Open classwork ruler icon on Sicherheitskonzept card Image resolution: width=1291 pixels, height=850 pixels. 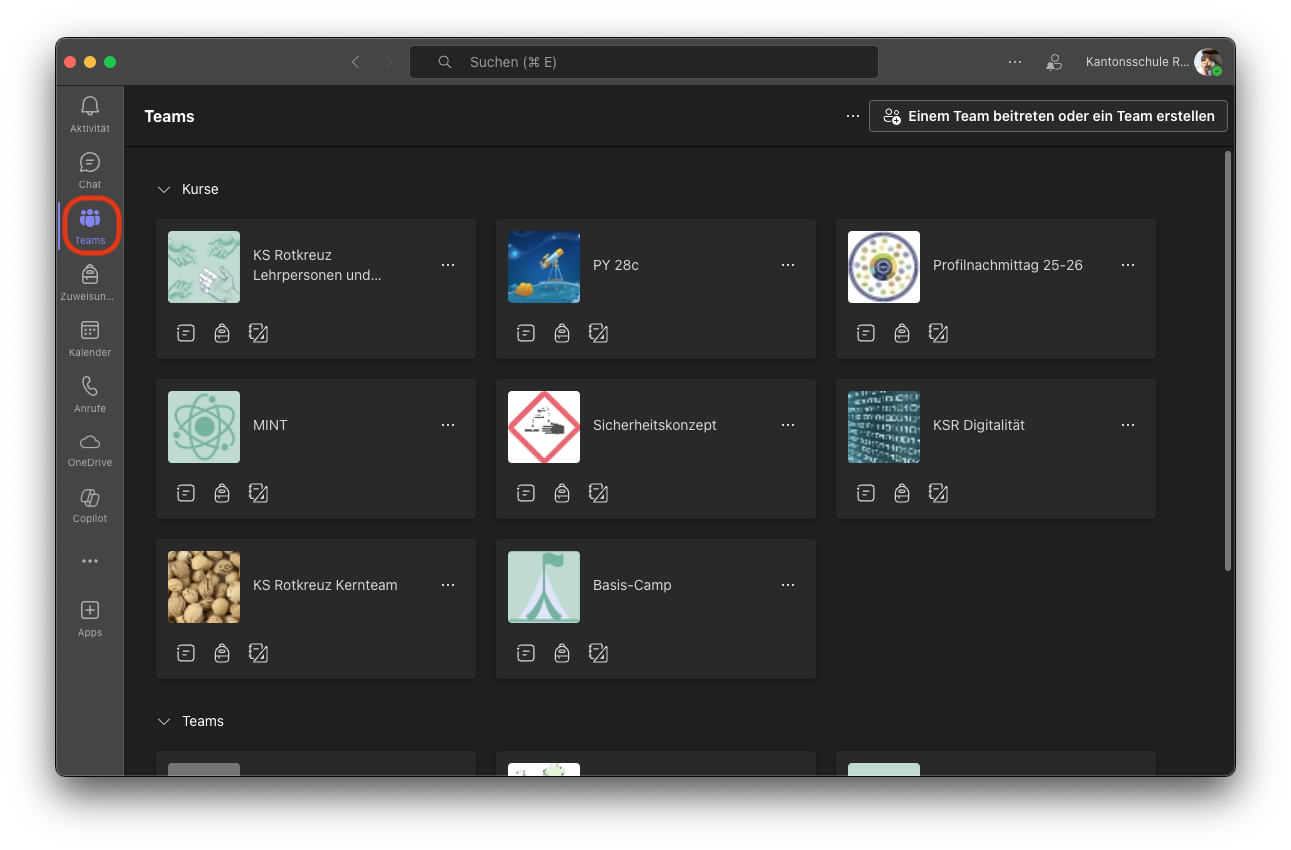pos(598,493)
